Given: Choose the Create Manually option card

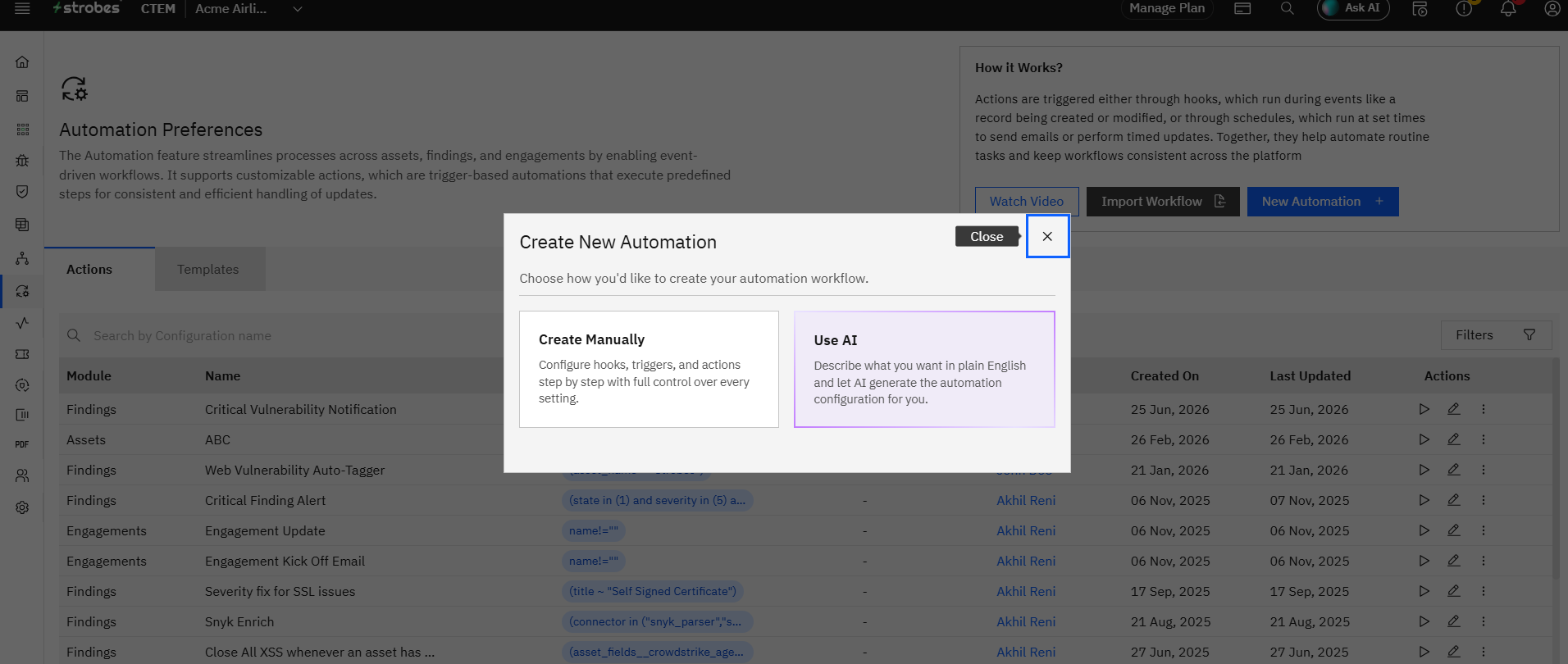Looking at the screenshot, I should (649, 369).
